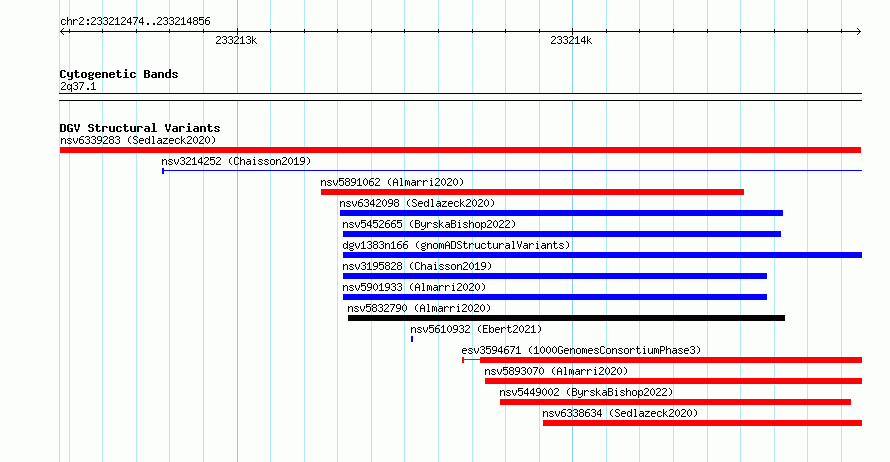Open nsv3195828 (Chaisson2019) label
The width and height of the screenshot is (890, 462).
[417, 266]
